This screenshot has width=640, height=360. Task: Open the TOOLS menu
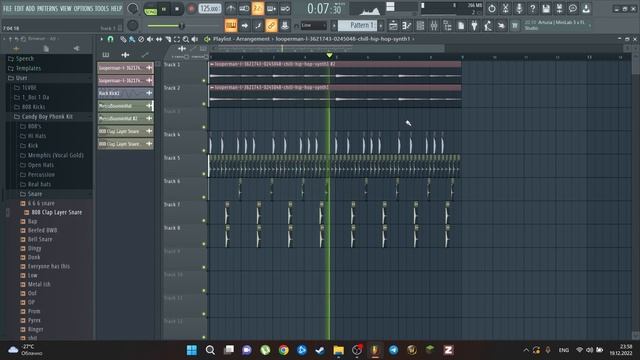(x=102, y=8)
